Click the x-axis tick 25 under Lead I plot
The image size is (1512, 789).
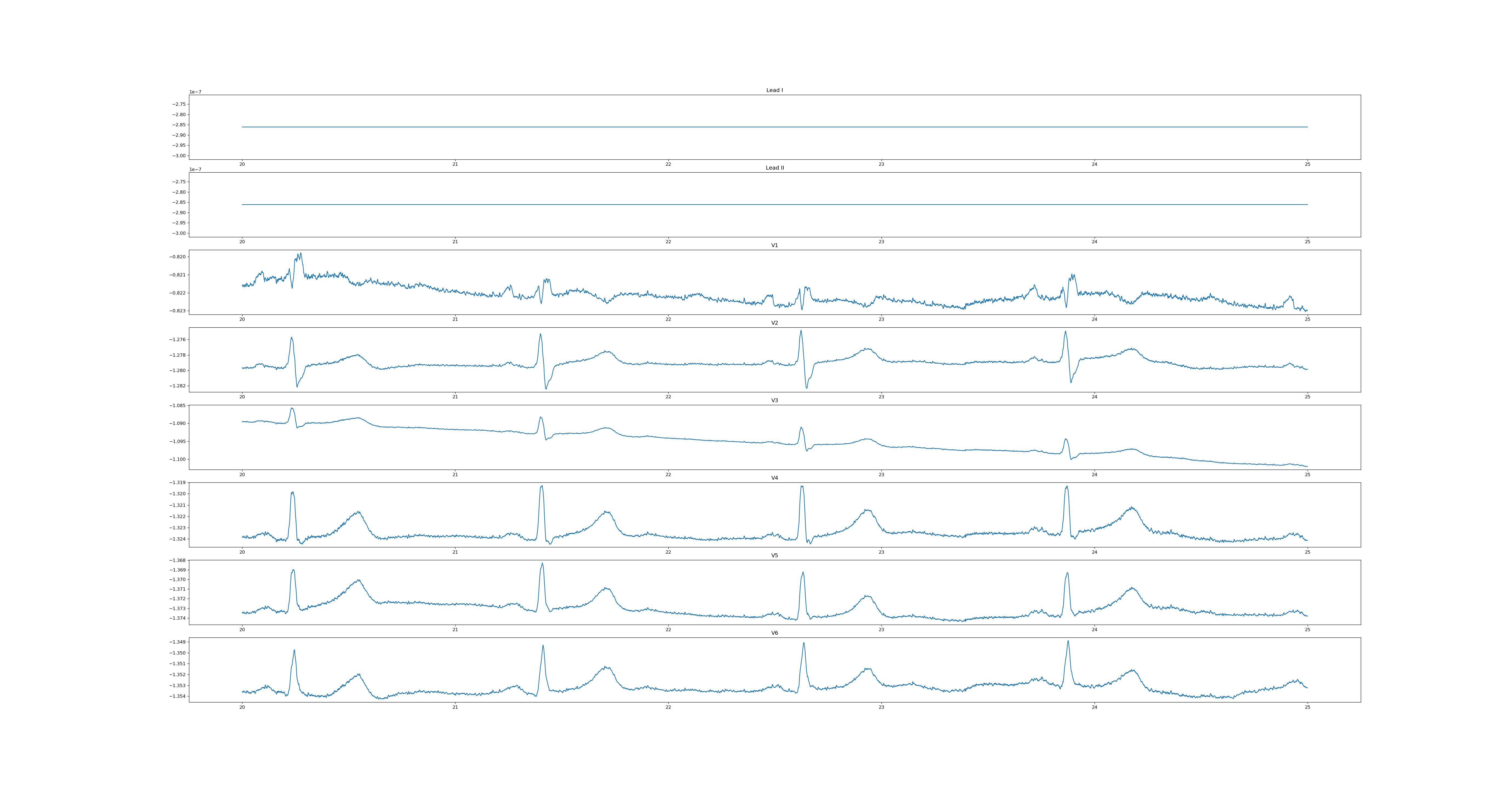coord(1307,164)
